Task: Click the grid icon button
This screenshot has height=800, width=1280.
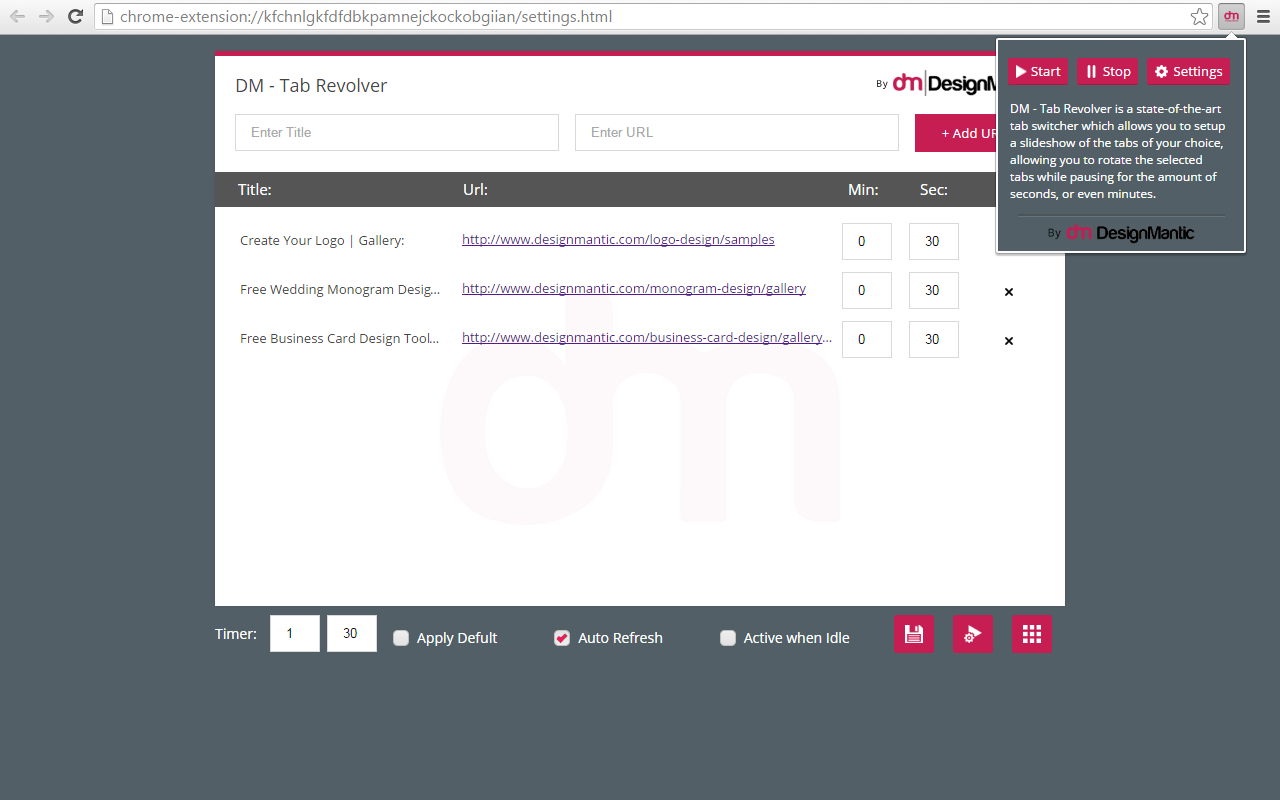Action: click(1032, 634)
